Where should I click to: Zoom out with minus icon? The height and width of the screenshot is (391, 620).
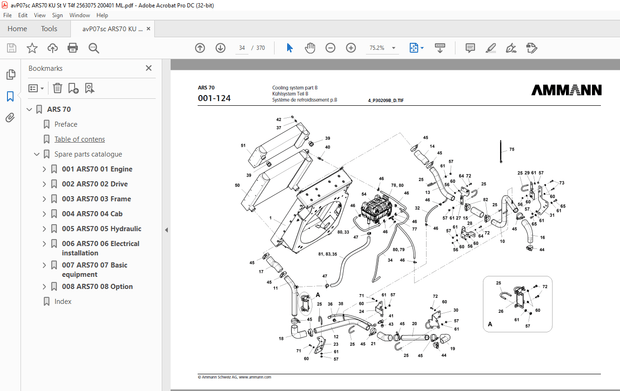coord(330,48)
